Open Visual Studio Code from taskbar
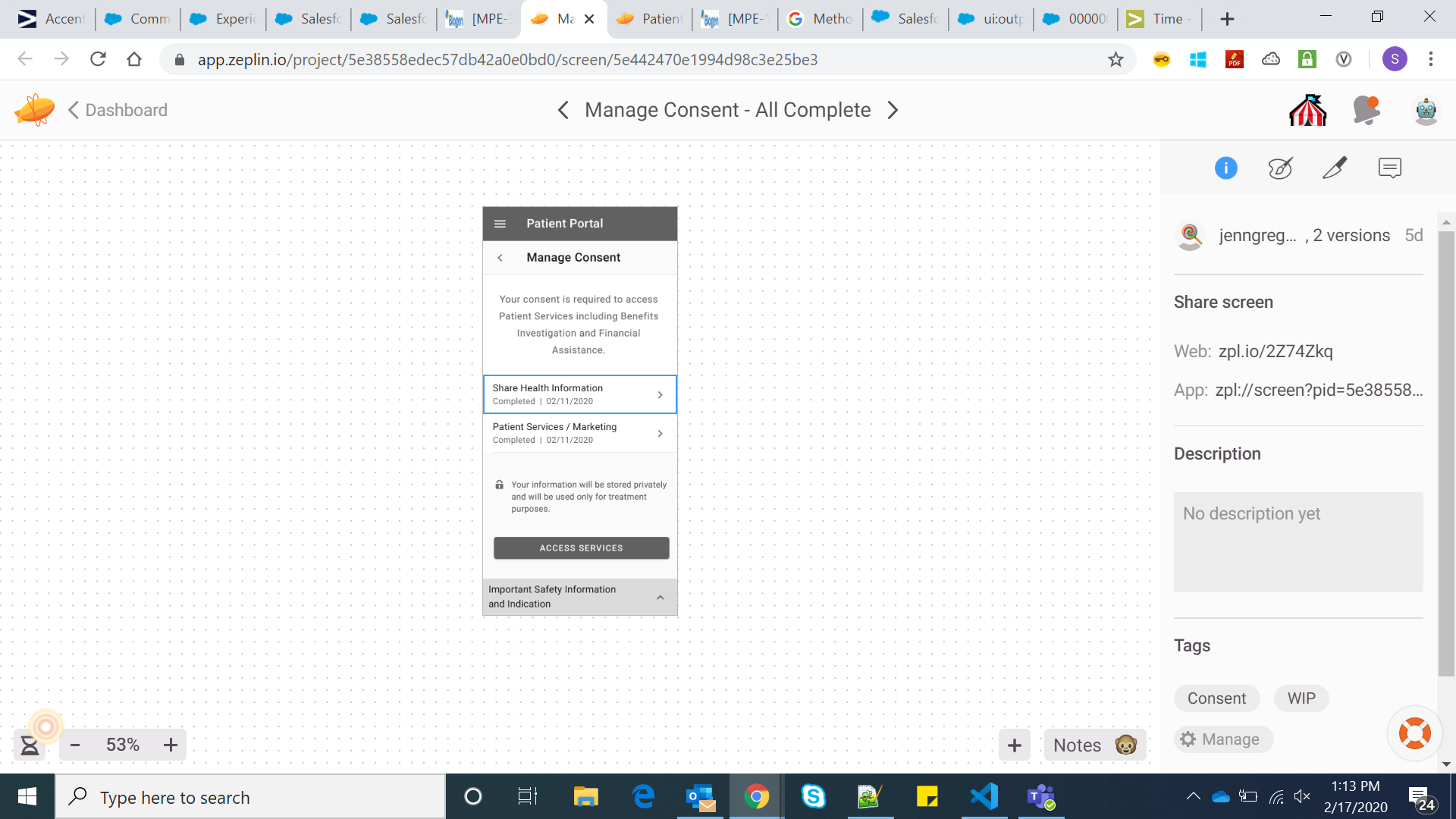The image size is (1456, 819). 984,797
